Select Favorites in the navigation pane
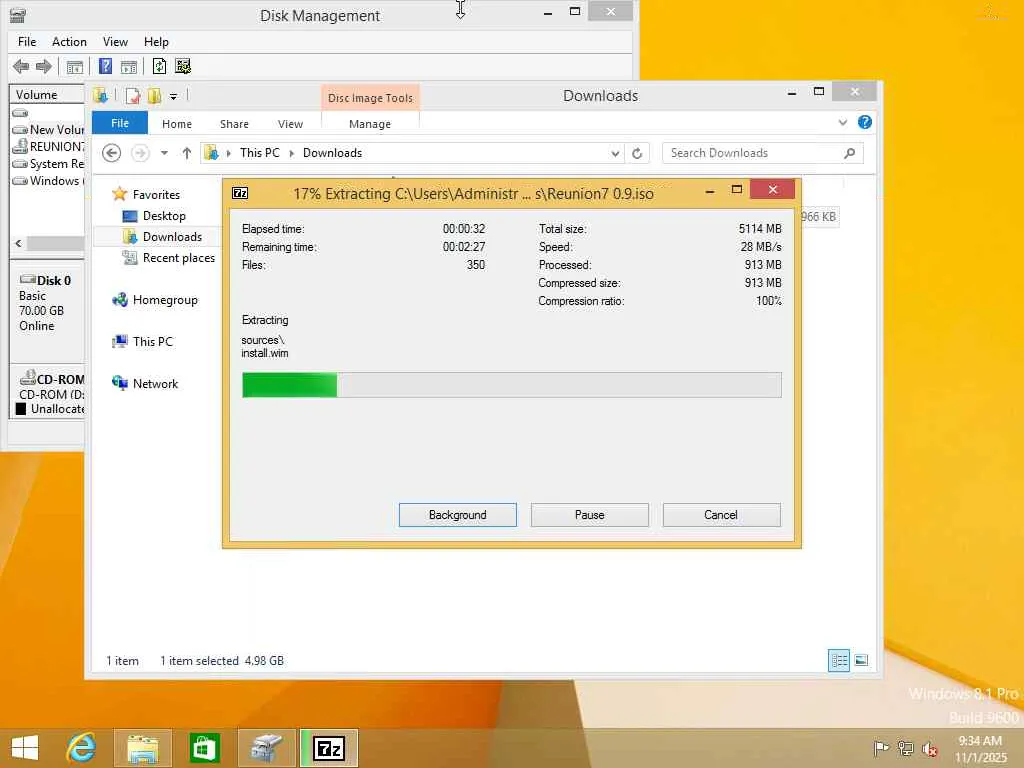The width and height of the screenshot is (1024, 768). click(155, 195)
